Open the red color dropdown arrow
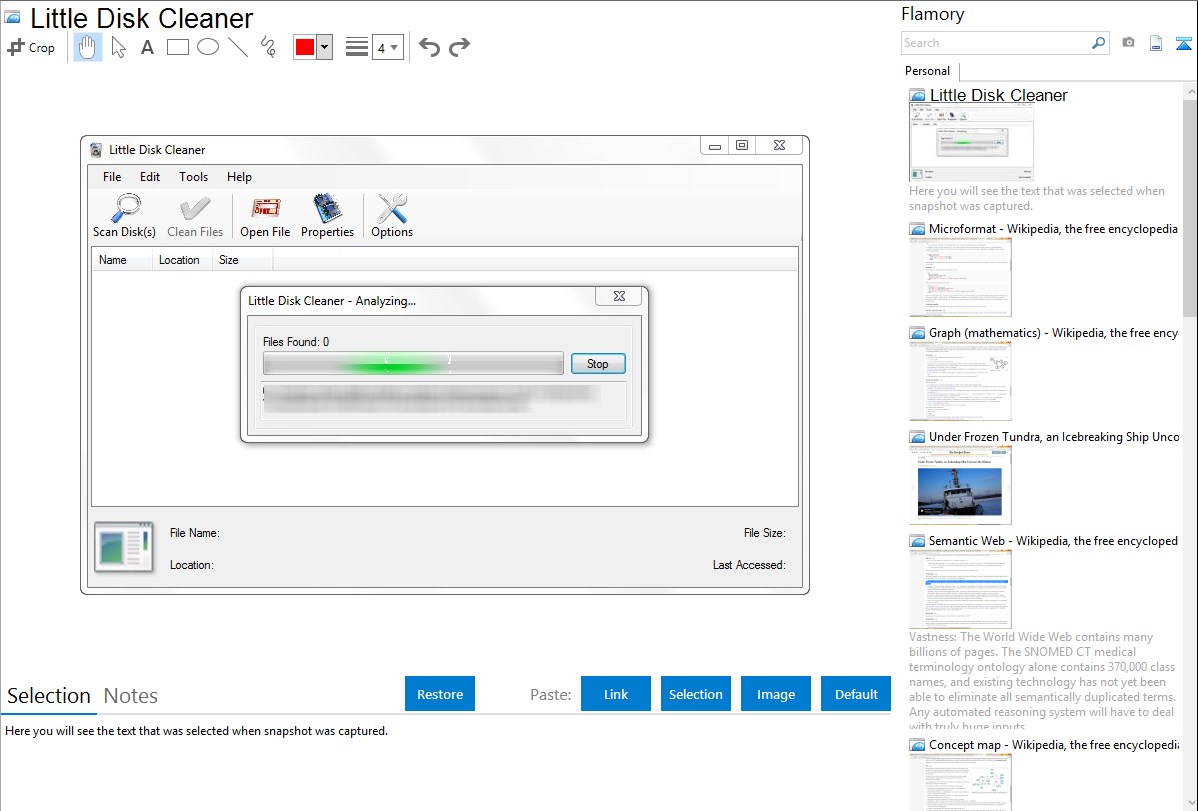 pyautogui.click(x=324, y=47)
